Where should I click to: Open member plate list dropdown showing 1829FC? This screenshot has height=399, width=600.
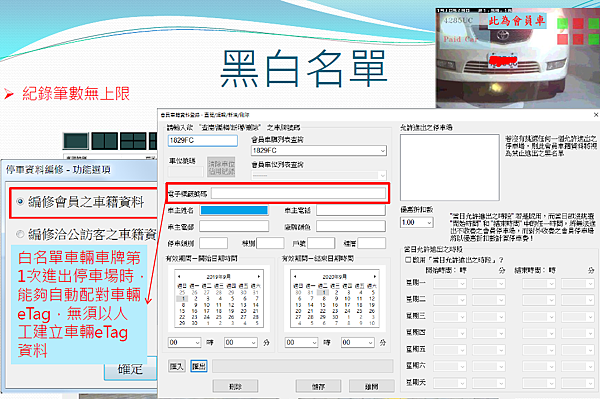pos(319,151)
